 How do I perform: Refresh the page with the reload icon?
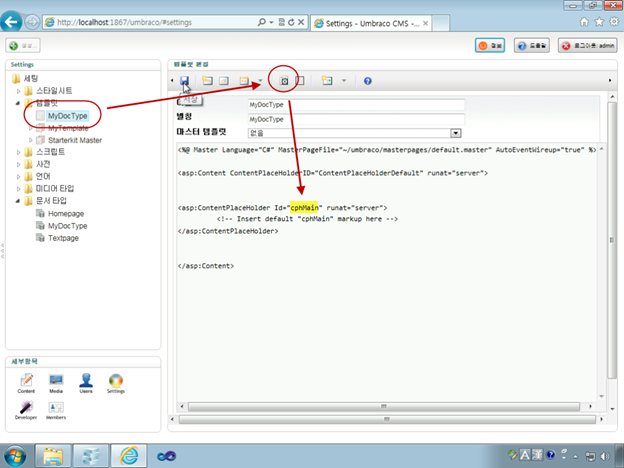coord(291,22)
